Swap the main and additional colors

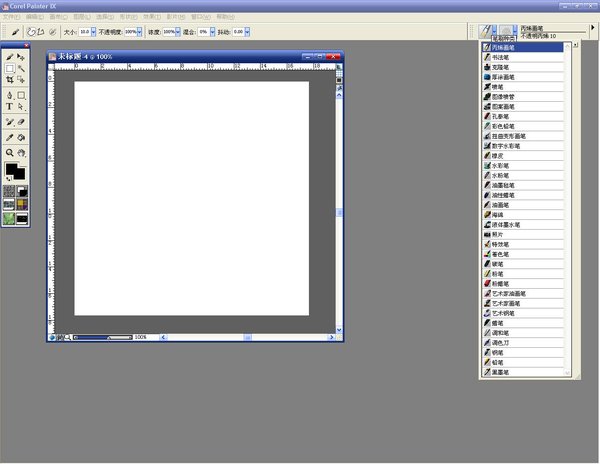(8, 179)
